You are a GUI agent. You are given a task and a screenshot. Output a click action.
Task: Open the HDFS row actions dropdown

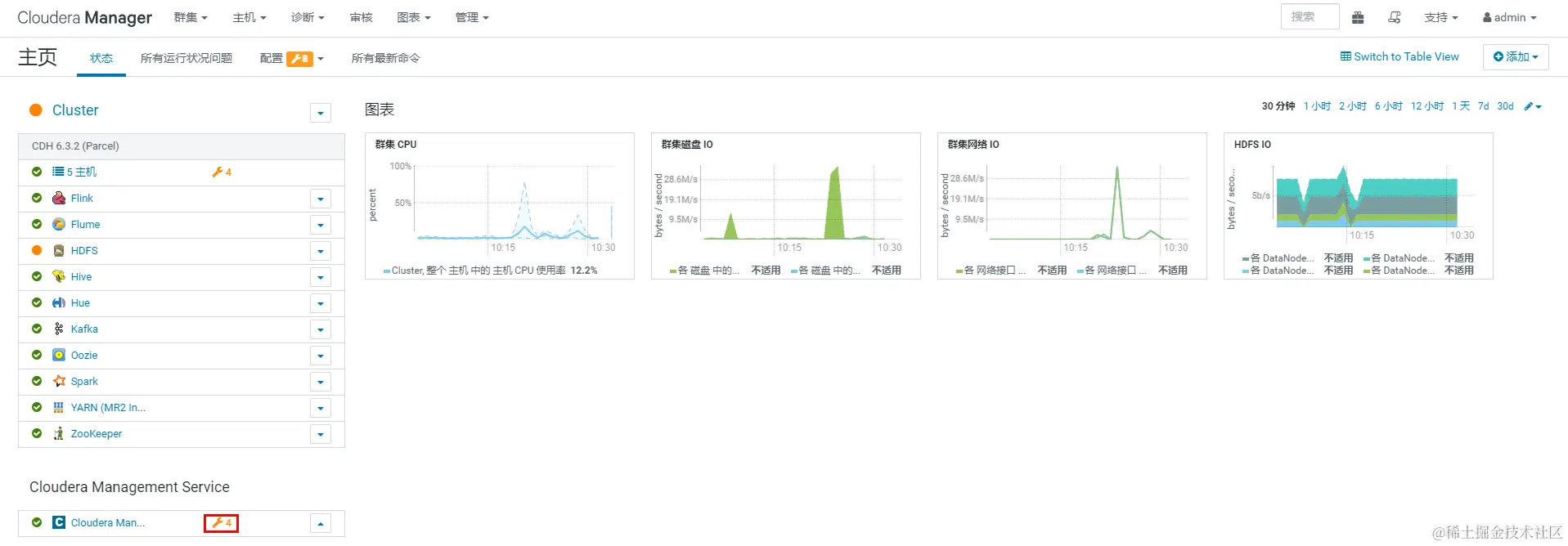point(321,251)
